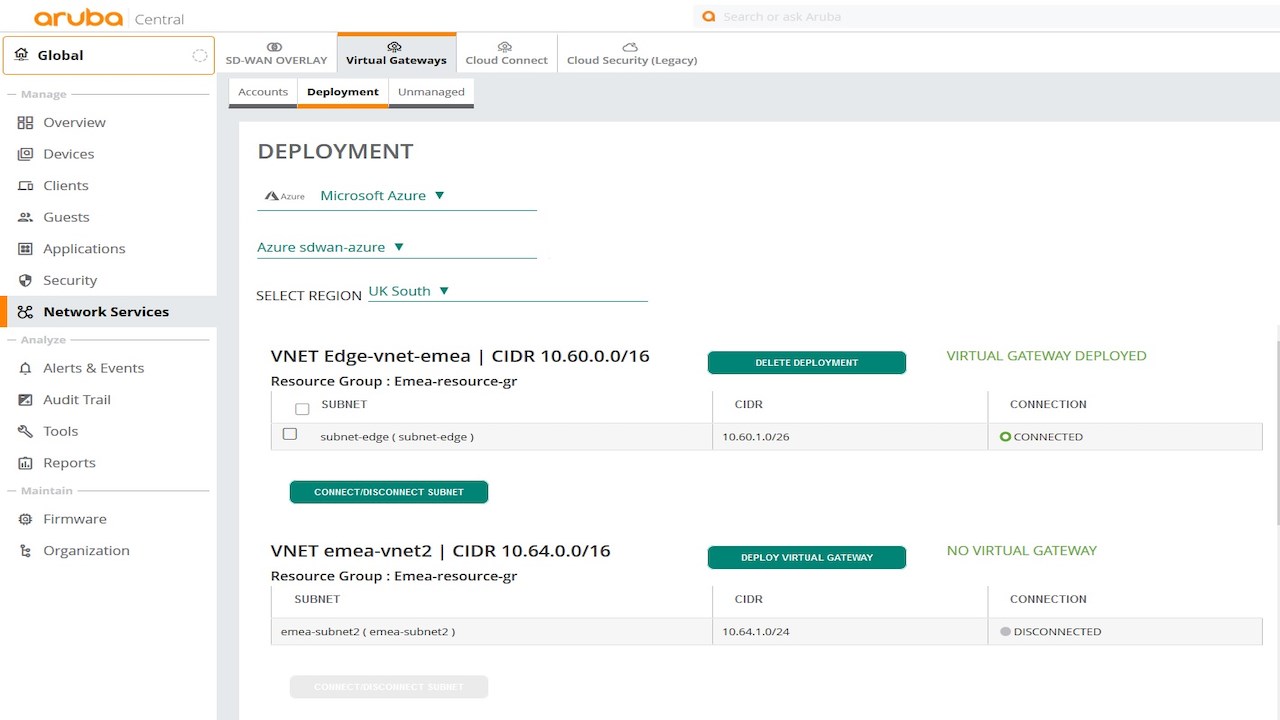
Task: Click the Aruba Central logo
Action: tap(109, 18)
